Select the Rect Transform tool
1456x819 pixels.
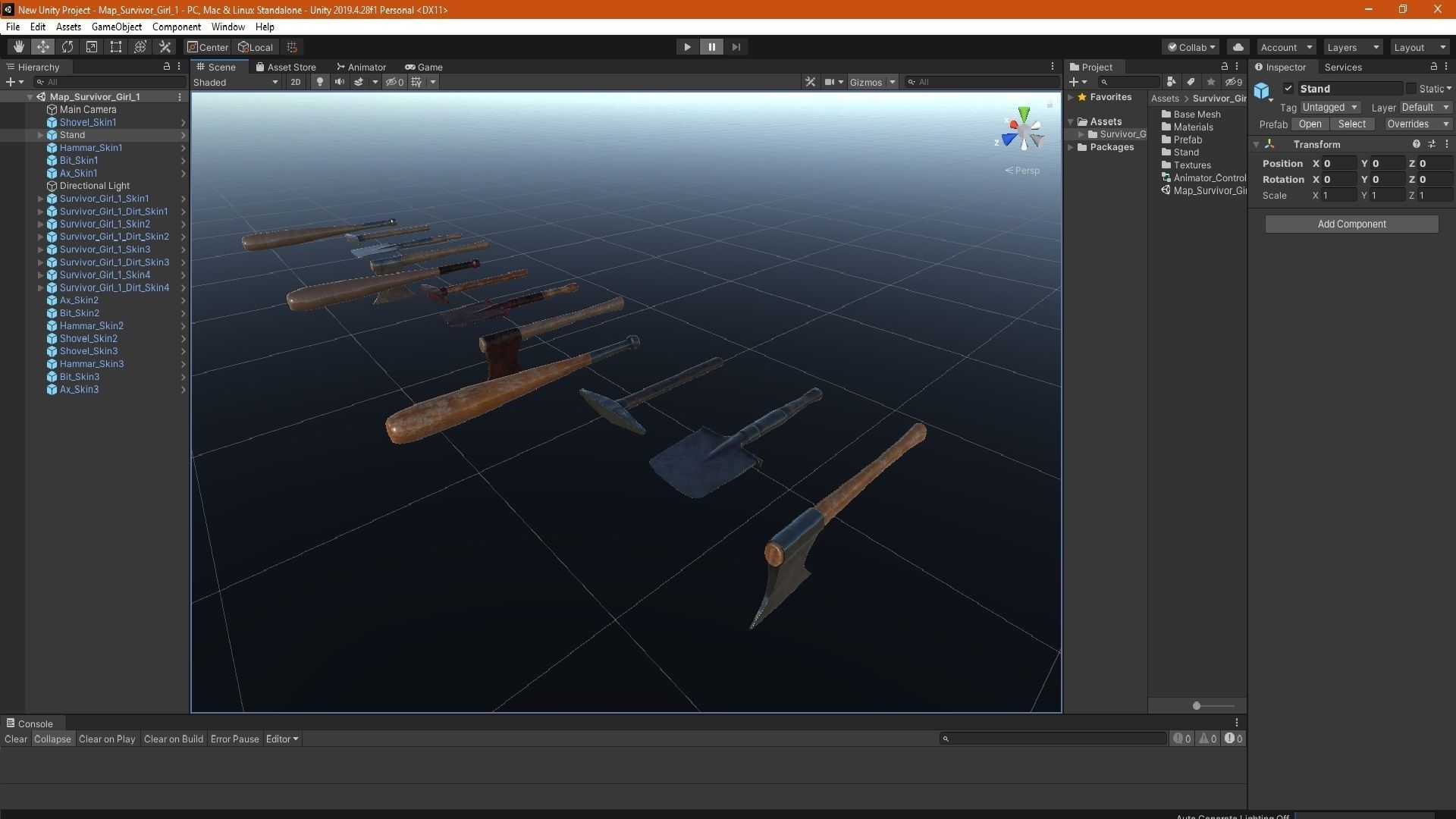pos(116,47)
